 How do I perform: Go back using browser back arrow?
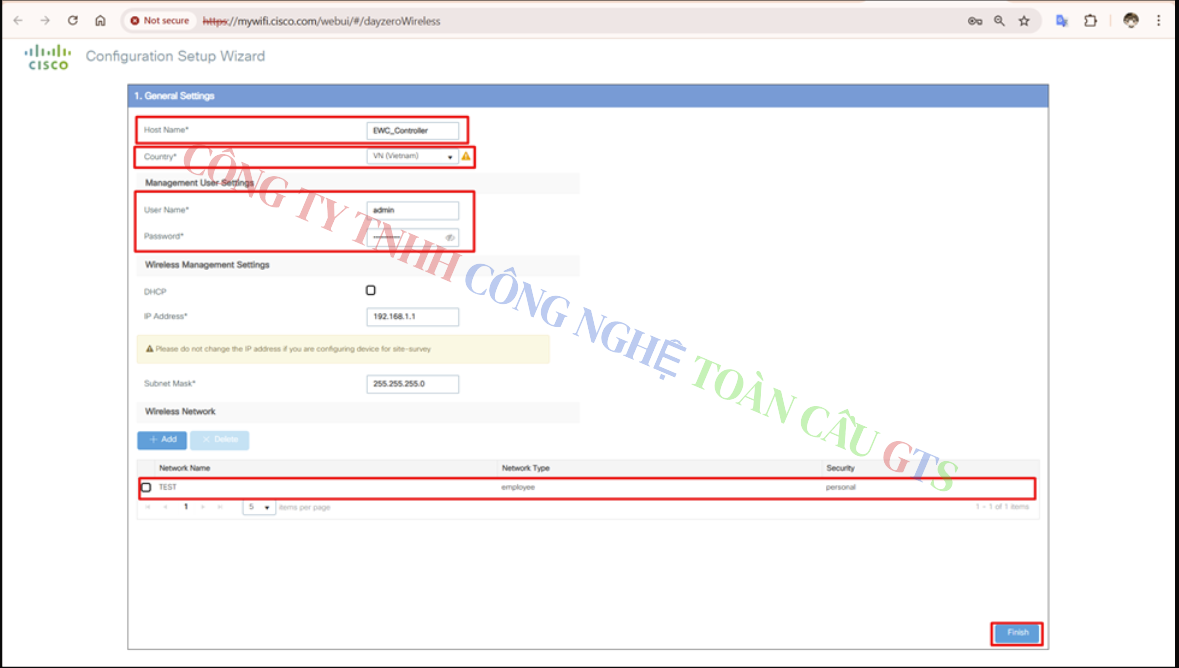tap(18, 21)
